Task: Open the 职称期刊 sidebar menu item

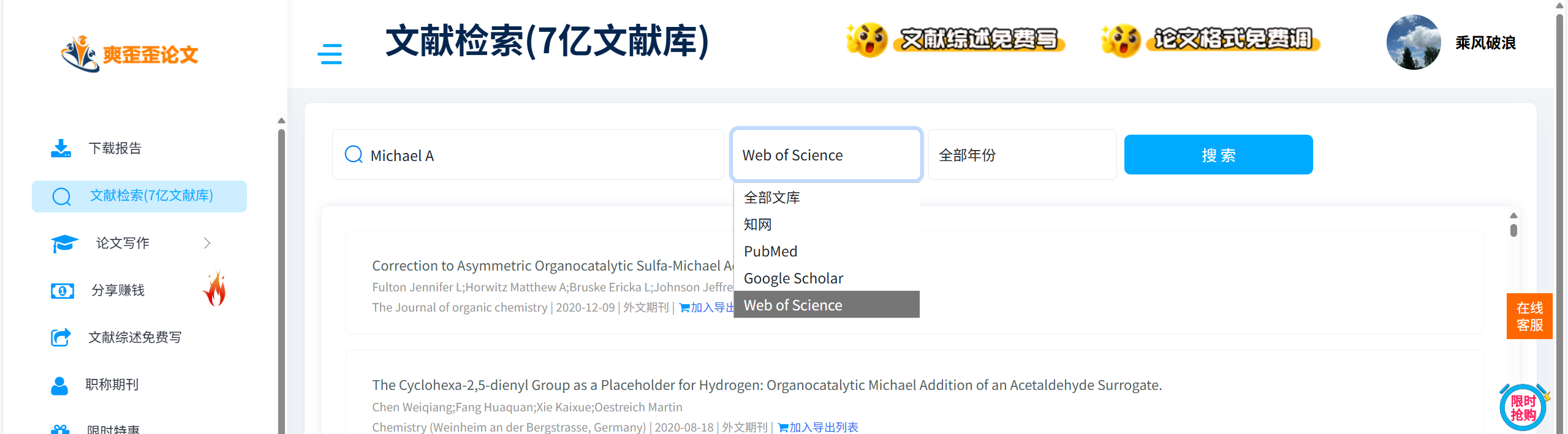Action: click(x=112, y=385)
